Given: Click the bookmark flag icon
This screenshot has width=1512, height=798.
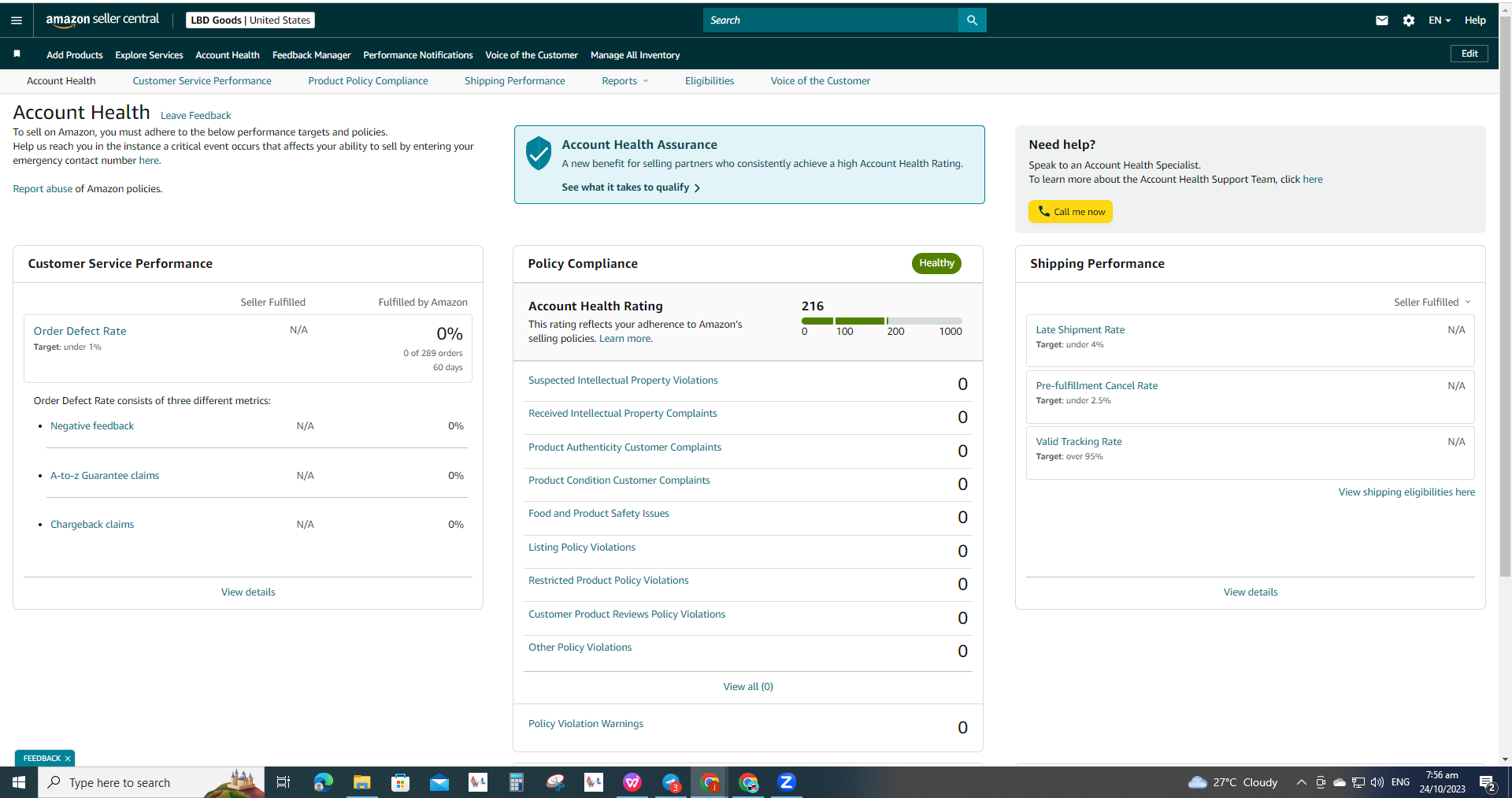Looking at the screenshot, I should [17, 54].
